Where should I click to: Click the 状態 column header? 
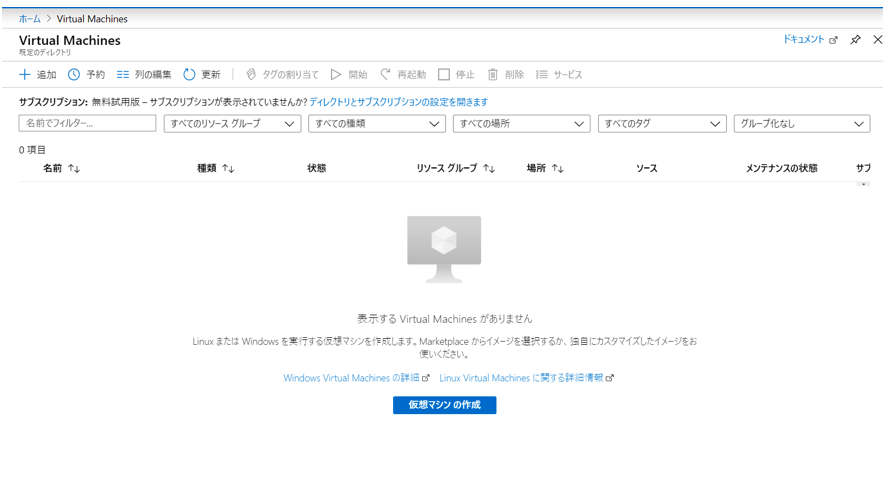pyautogui.click(x=316, y=168)
